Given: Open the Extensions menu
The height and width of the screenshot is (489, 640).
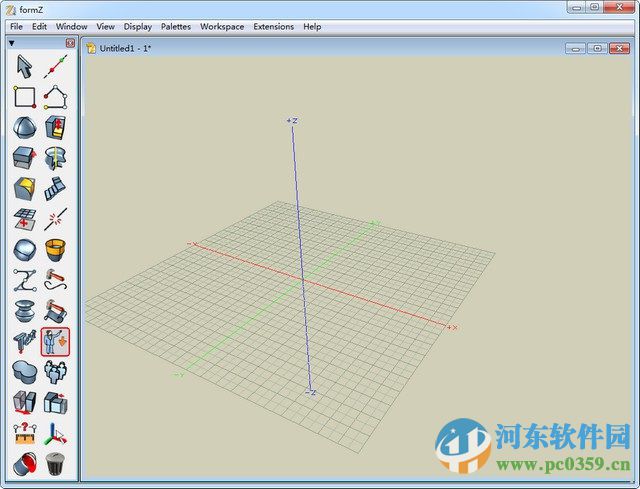Looking at the screenshot, I should pos(273,27).
